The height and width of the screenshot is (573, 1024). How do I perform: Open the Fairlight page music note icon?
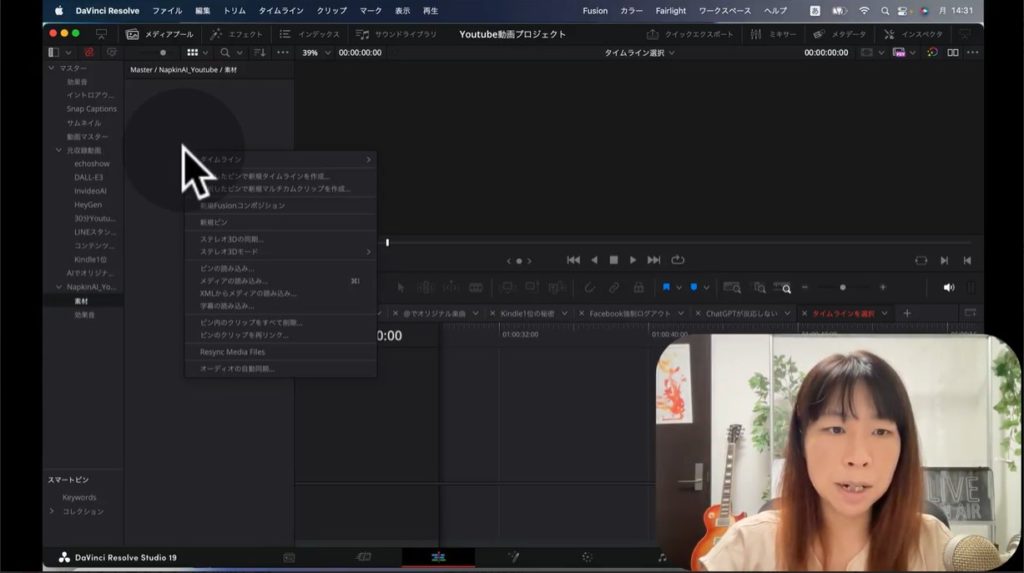tap(662, 557)
